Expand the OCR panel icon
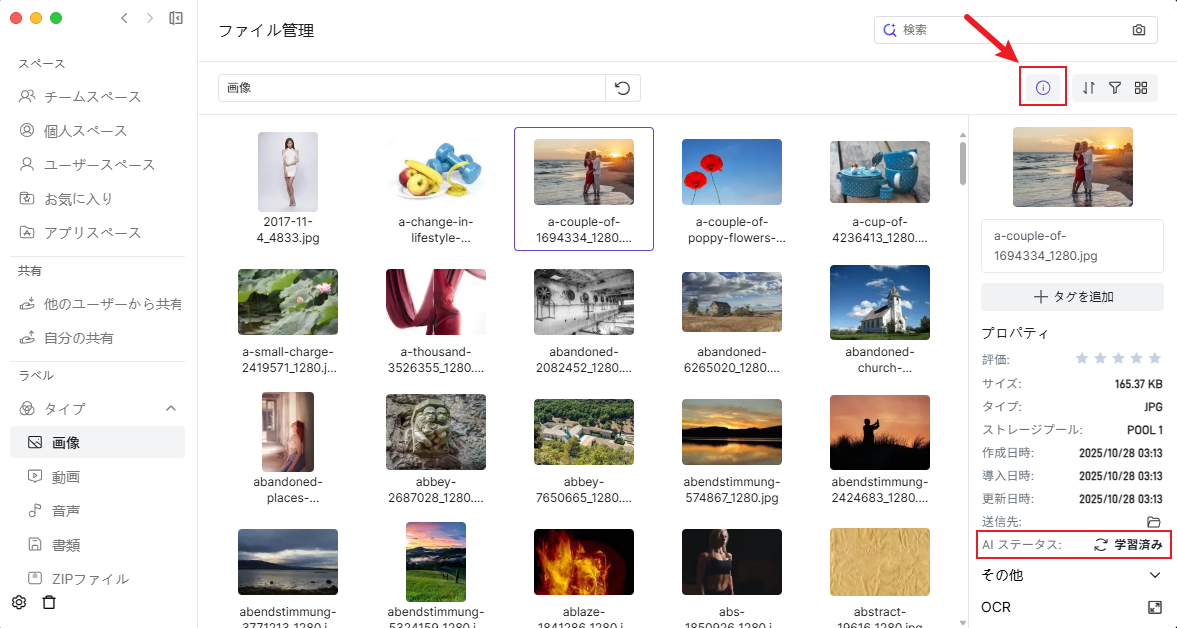 [1155, 607]
